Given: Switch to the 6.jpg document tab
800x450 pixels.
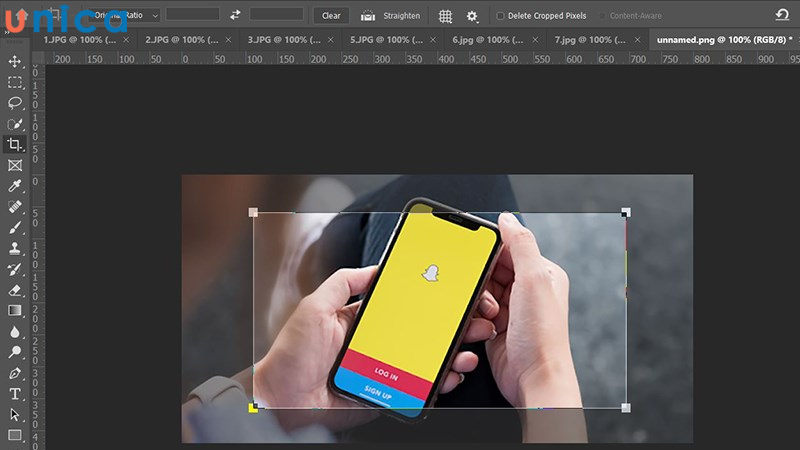Looking at the screenshot, I should point(488,40).
